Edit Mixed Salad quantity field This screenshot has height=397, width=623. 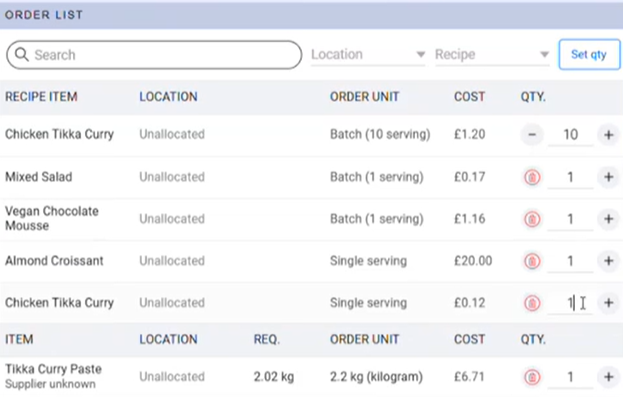pos(571,177)
